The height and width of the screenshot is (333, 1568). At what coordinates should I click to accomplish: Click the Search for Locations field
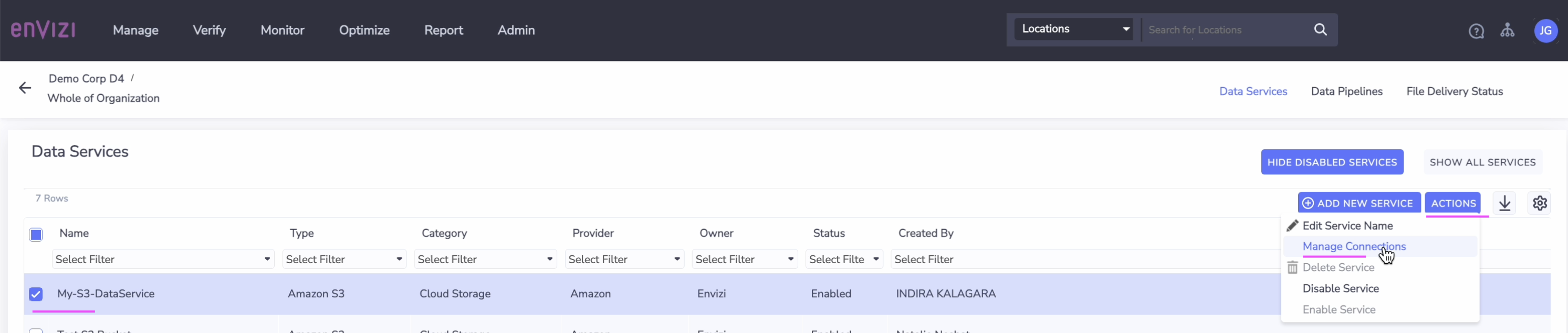1224,30
